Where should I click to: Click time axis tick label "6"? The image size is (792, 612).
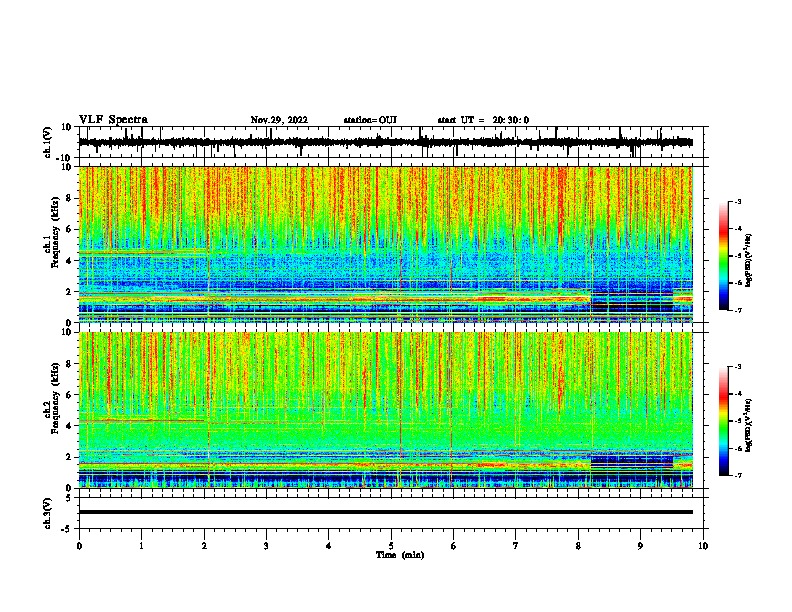(x=454, y=546)
